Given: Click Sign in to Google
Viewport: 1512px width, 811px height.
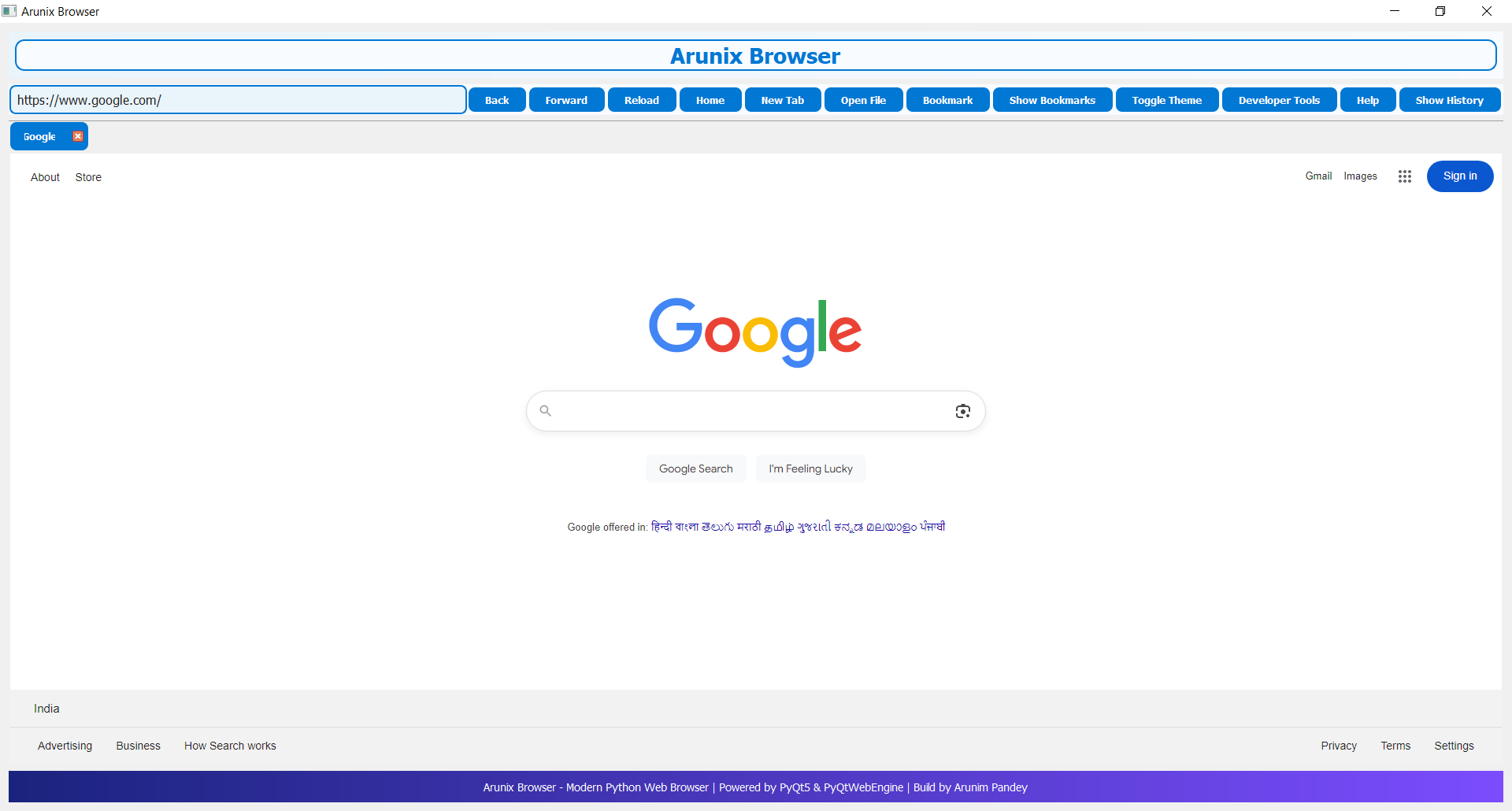Looking at the screenshot, I should 1459,176.
